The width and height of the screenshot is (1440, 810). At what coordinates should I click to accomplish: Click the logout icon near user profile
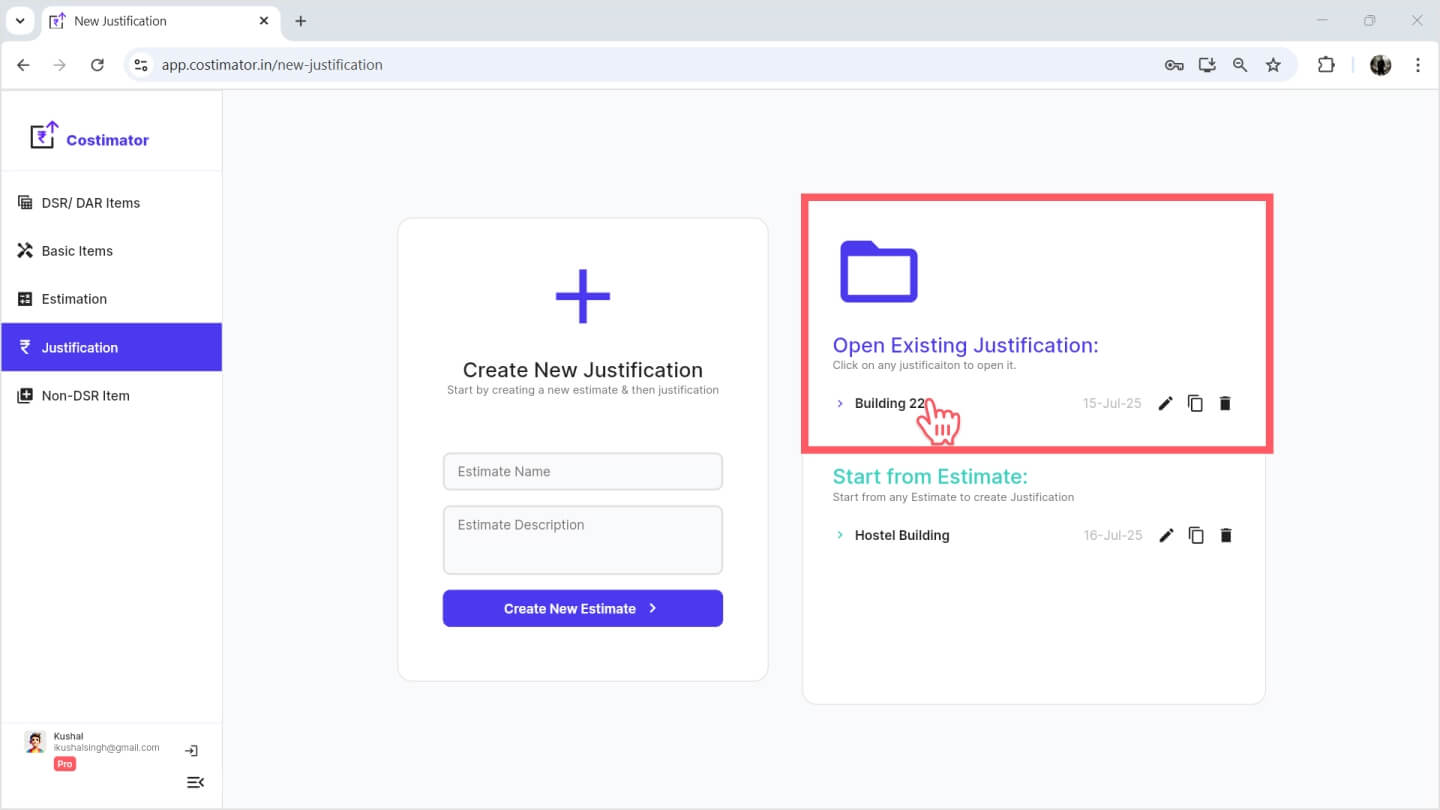coord(192,750)
